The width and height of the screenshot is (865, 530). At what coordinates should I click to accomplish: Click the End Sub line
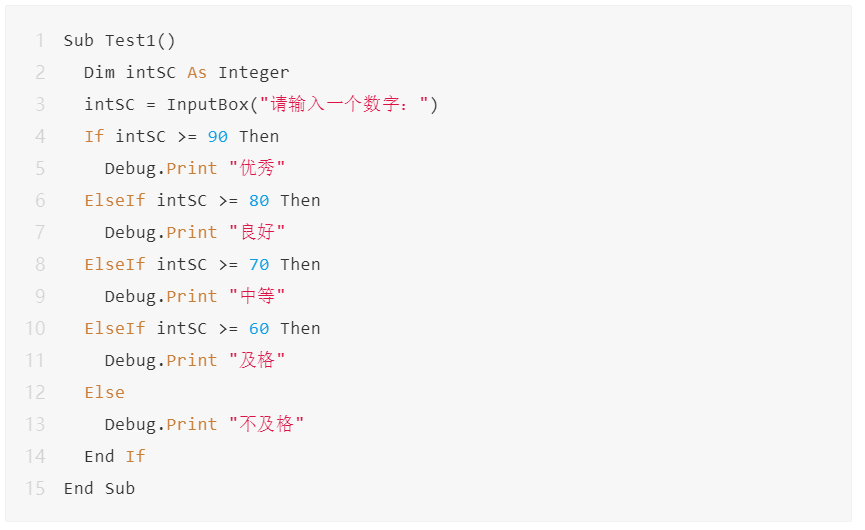click(99, 489)
